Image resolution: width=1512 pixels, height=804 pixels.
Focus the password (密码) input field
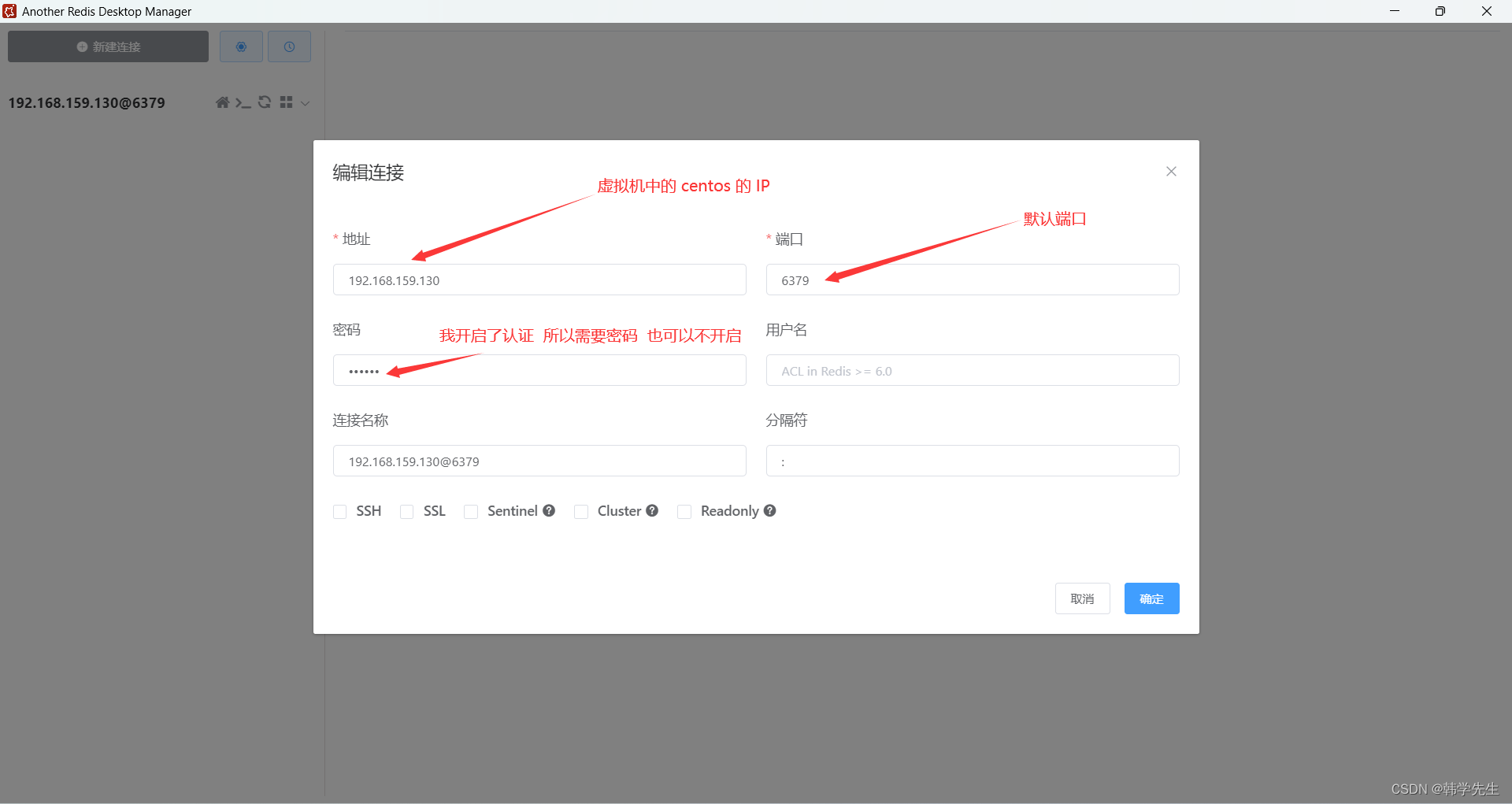point(539,370)
